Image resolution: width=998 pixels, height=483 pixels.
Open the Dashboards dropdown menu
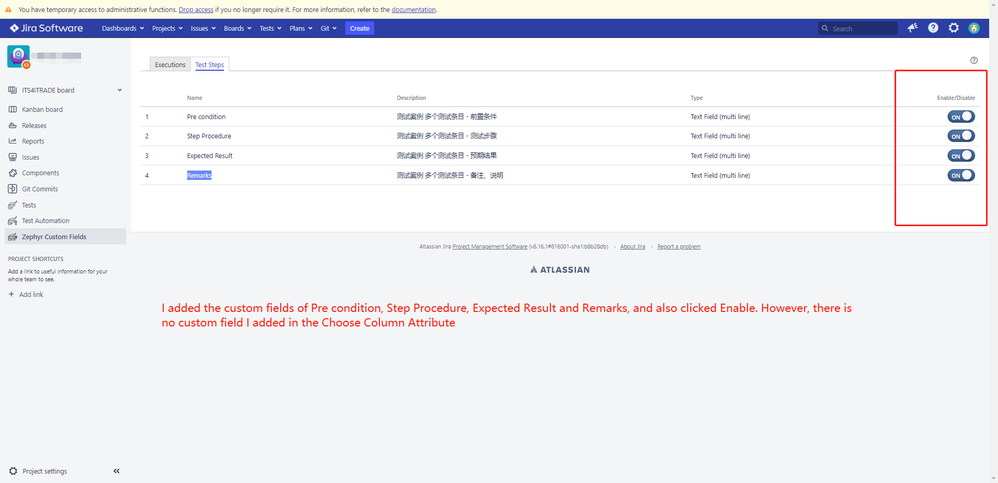point(123,29)
